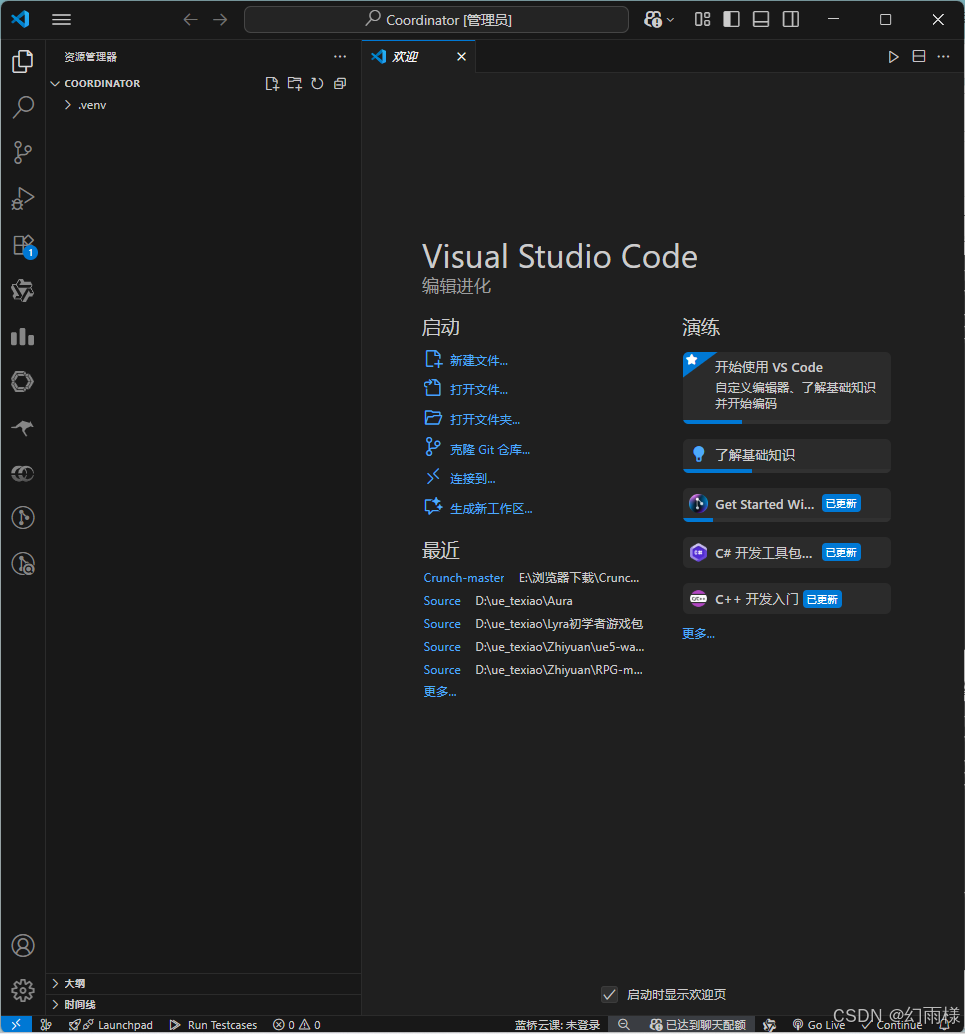Go back with the left arrow

coord(190,20)
